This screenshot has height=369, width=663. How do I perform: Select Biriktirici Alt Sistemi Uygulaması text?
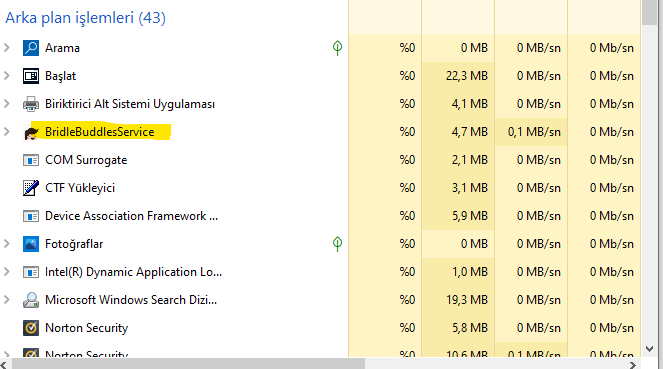130,104
